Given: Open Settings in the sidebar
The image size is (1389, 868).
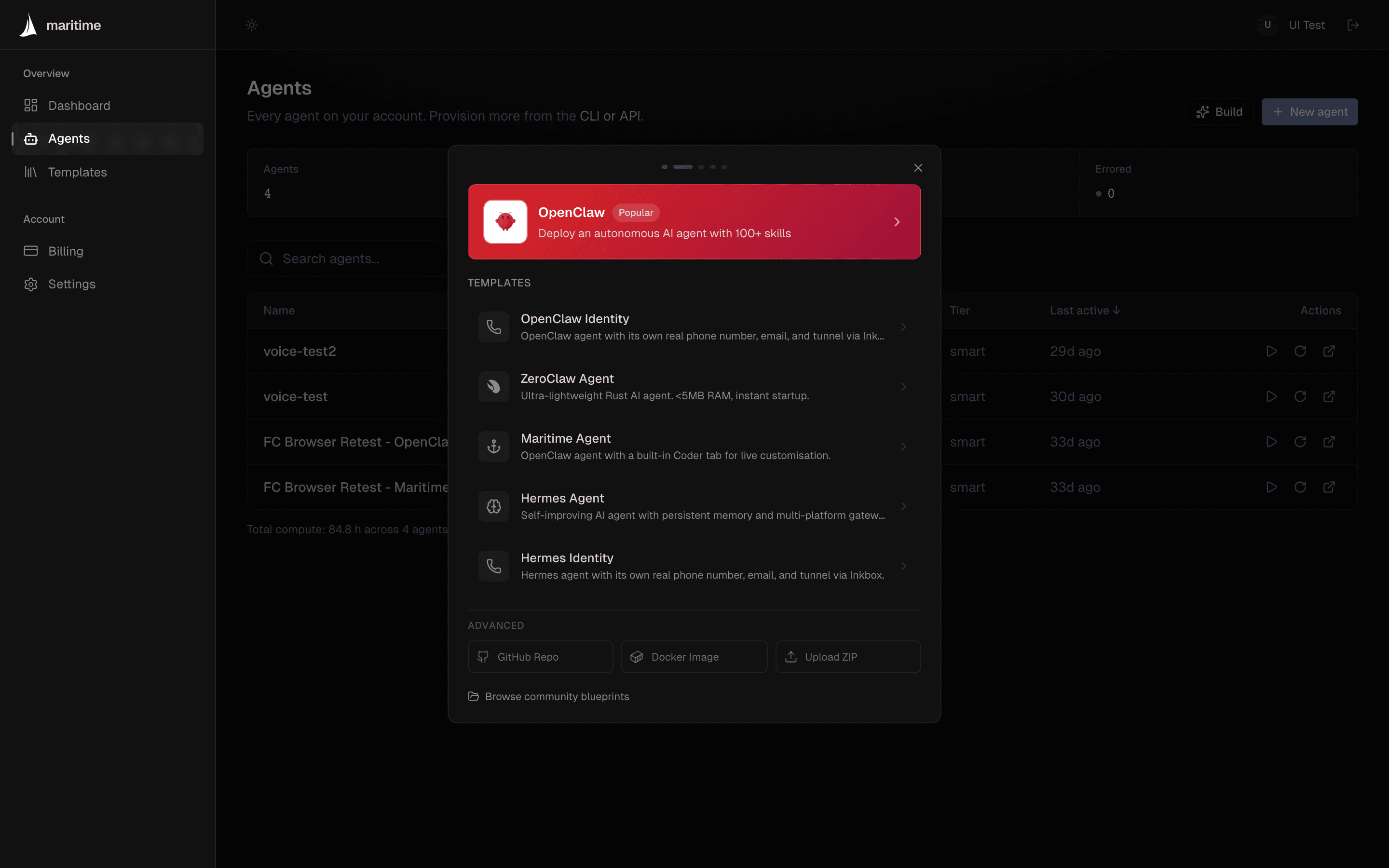Looking at the screenshot, I should 108,284.
